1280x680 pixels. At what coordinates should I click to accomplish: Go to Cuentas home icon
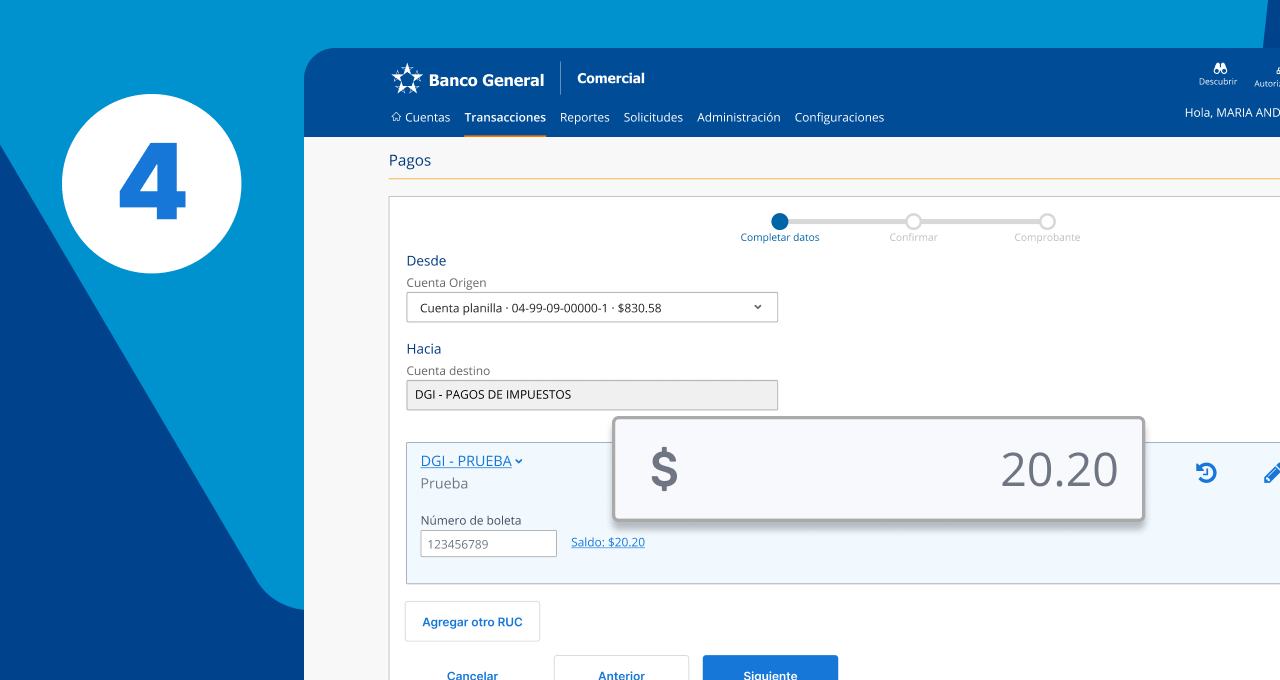click(396, 117)
